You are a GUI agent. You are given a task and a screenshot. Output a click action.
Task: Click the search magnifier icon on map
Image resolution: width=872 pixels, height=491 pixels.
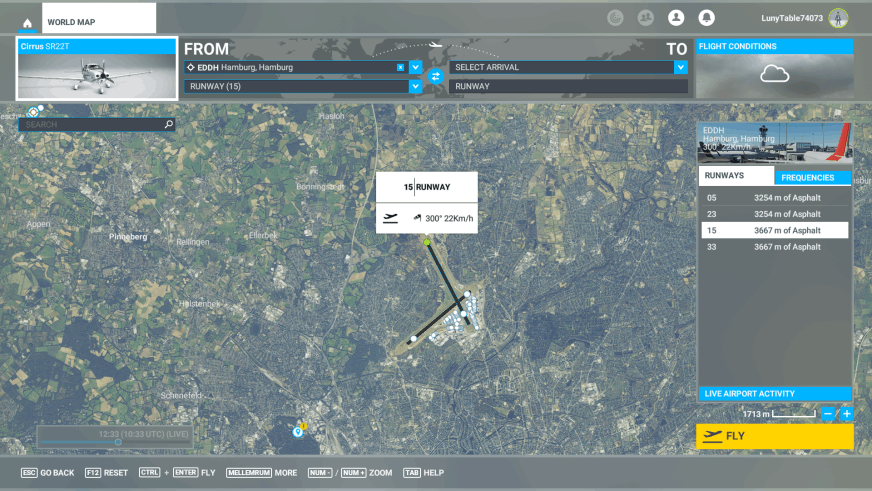(x=168, y=125)
